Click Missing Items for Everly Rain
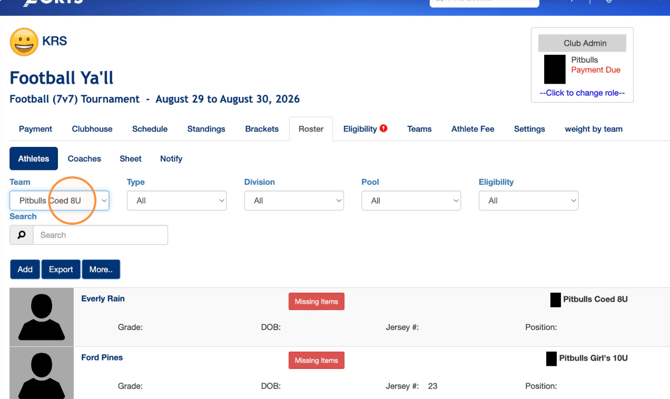The height and width of the screenshot is (399, 670). (316, 302)
